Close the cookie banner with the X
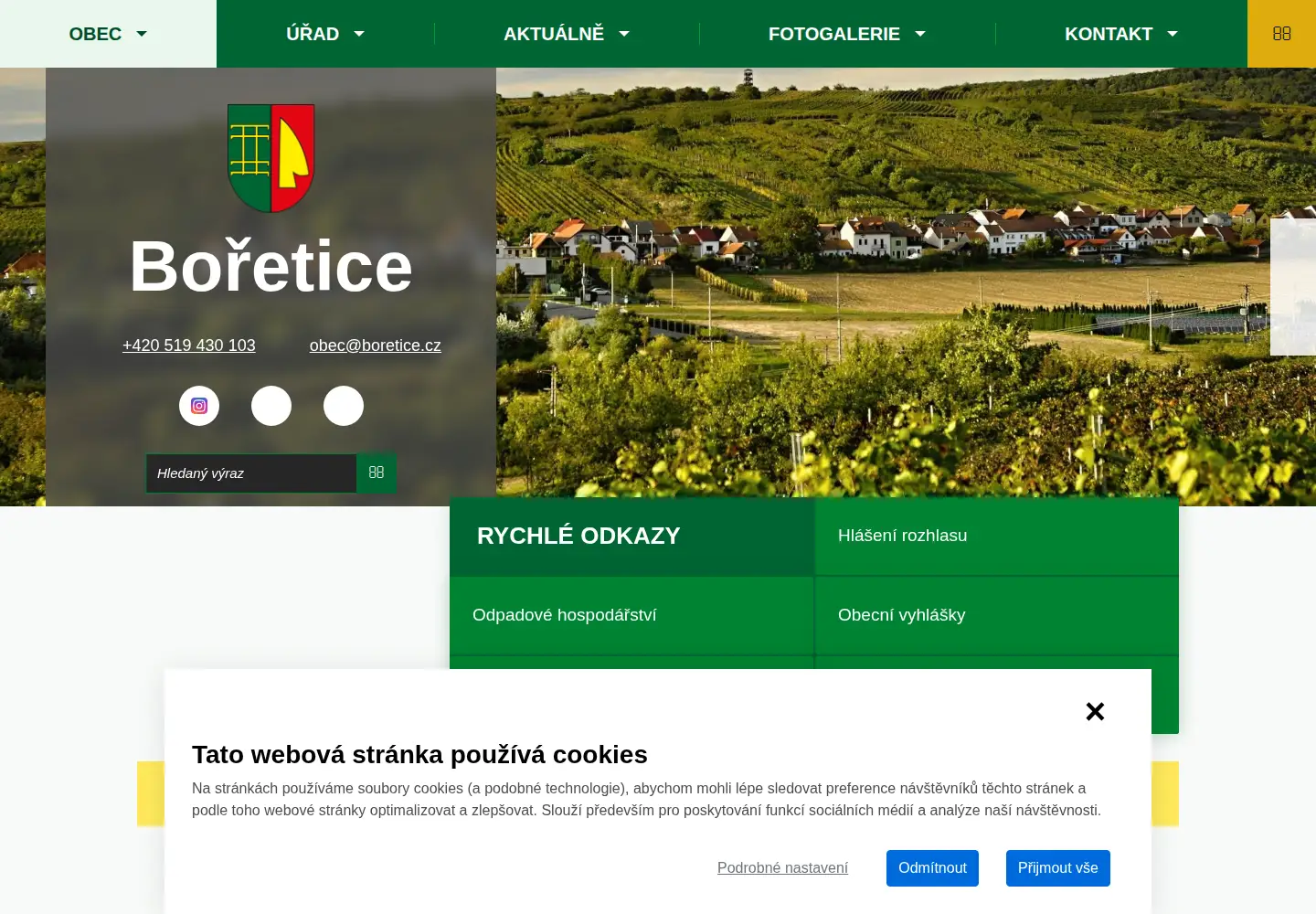1316x914 pixels. coord(1095,711)
